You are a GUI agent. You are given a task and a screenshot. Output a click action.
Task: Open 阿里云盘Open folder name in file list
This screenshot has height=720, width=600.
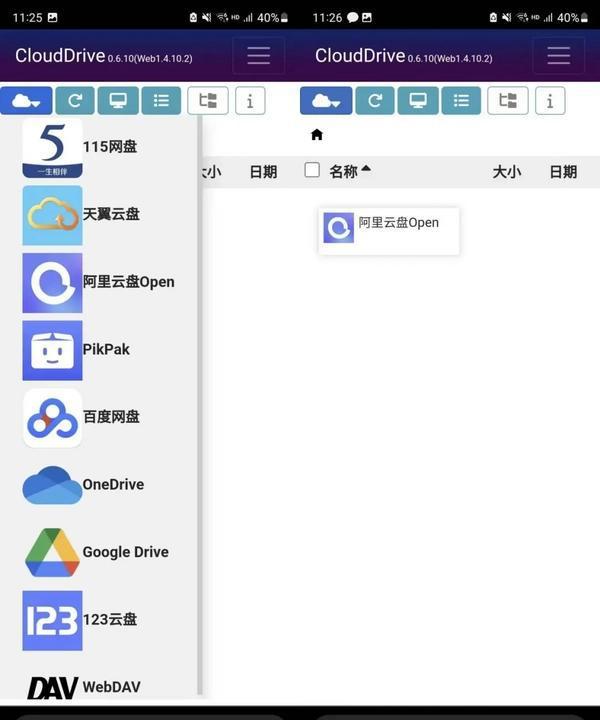(398, 223)
